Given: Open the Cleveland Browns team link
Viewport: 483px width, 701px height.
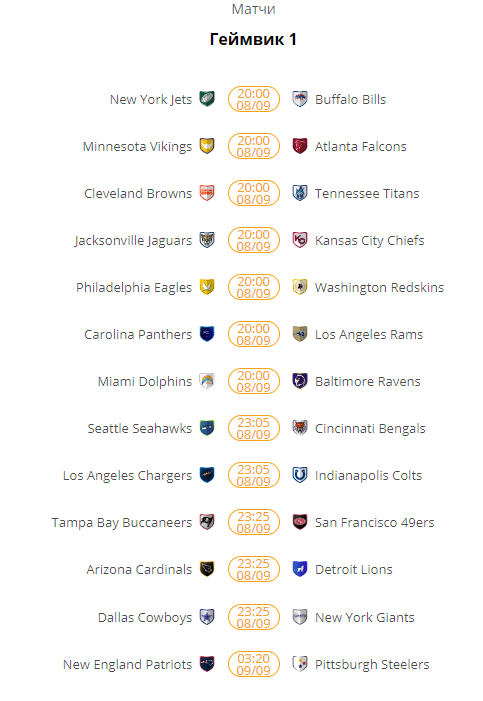Looking at the screenshot, I should pyautogui.click(x=138, y=193).
